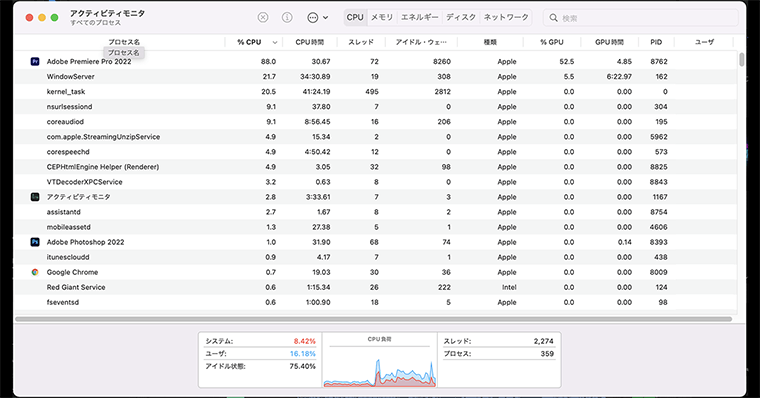Switch to the エネルギー tab
This screenshot has width=760, height=398.
[x=419, y=17]
